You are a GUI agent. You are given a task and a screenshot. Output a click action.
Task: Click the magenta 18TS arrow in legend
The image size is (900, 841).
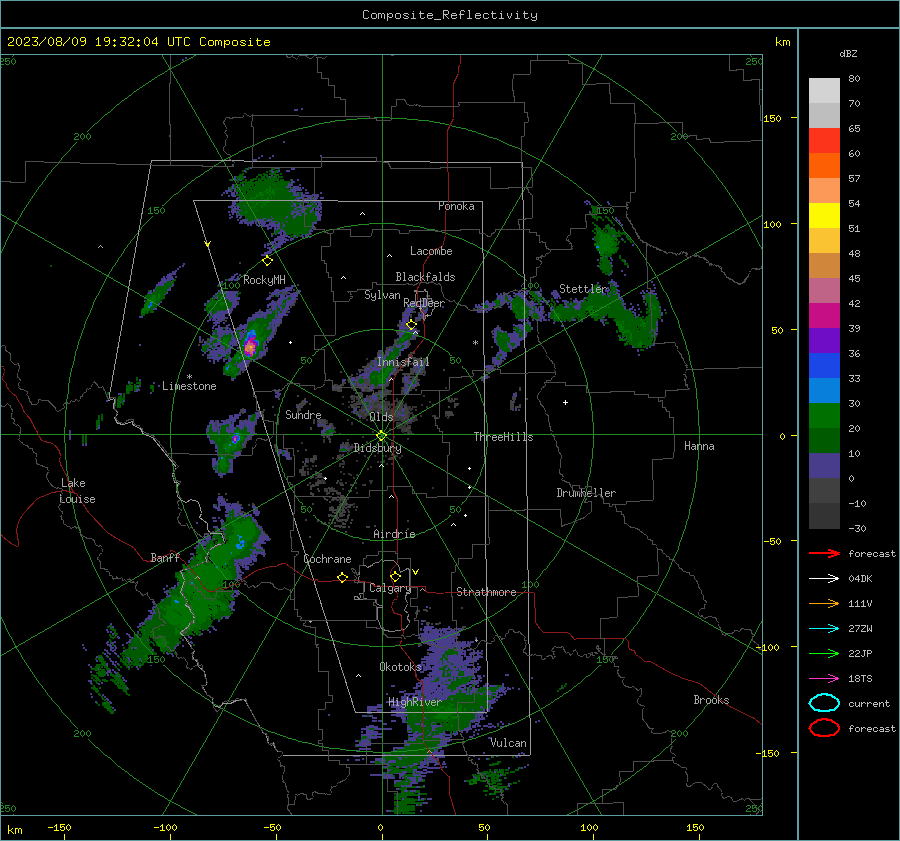coord(824,678)
